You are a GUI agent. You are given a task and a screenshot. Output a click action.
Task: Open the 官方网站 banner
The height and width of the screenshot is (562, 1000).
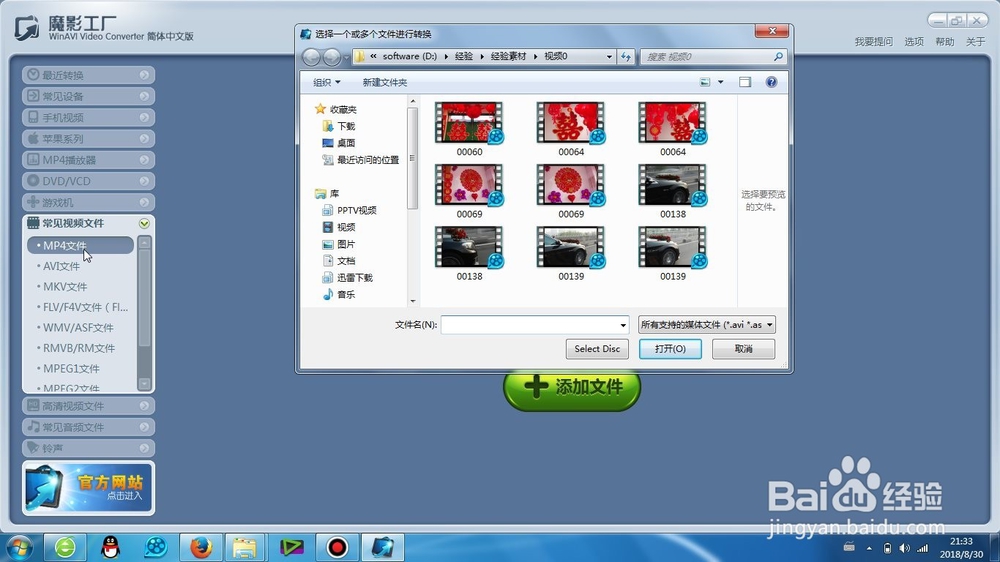click(x=89, y=488)
